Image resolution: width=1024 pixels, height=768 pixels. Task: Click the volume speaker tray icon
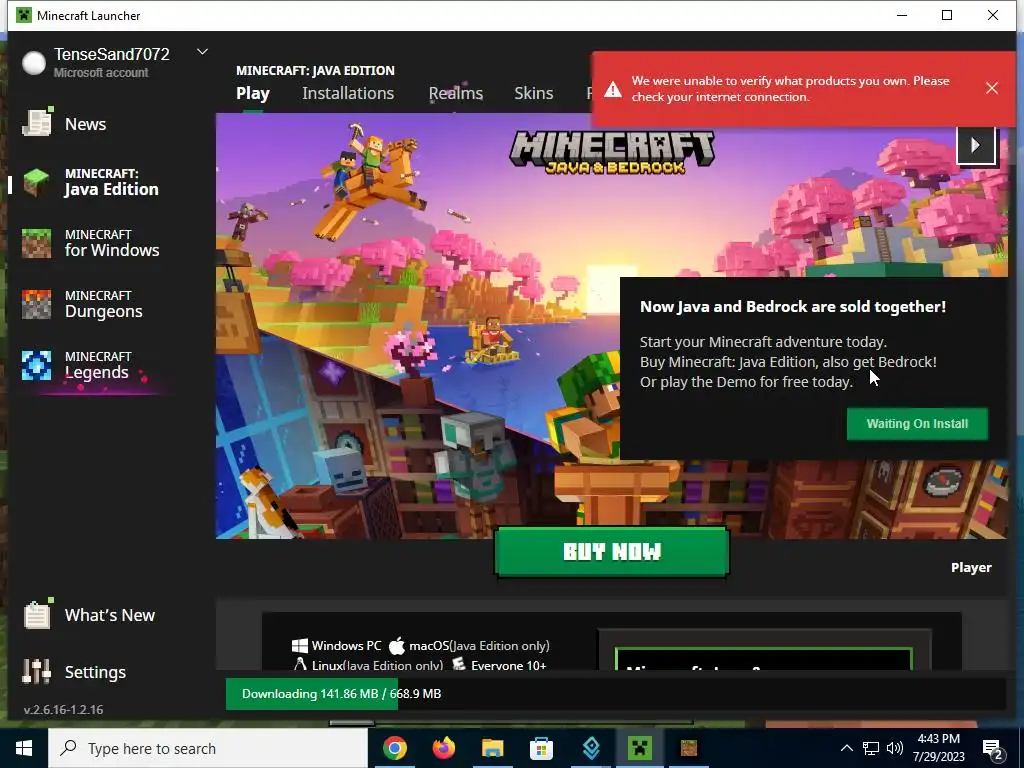click(895, 748)
